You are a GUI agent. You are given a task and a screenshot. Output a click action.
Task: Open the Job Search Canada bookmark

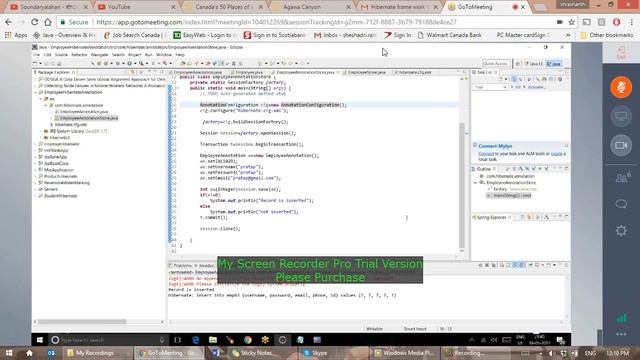point(135,35)
